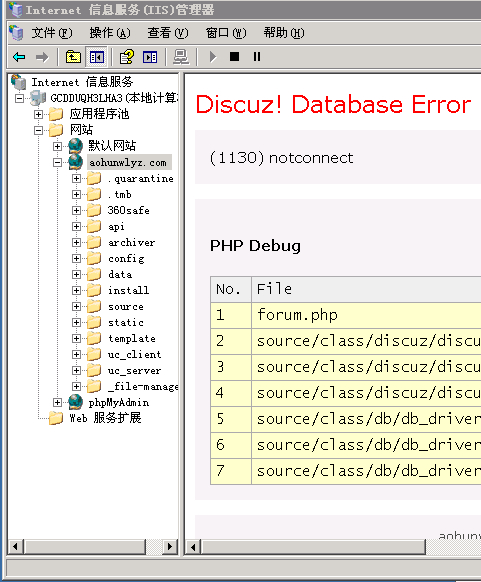Click the content pane left scroll arrow
Screen dimensions: 481x582
point(193,547)
